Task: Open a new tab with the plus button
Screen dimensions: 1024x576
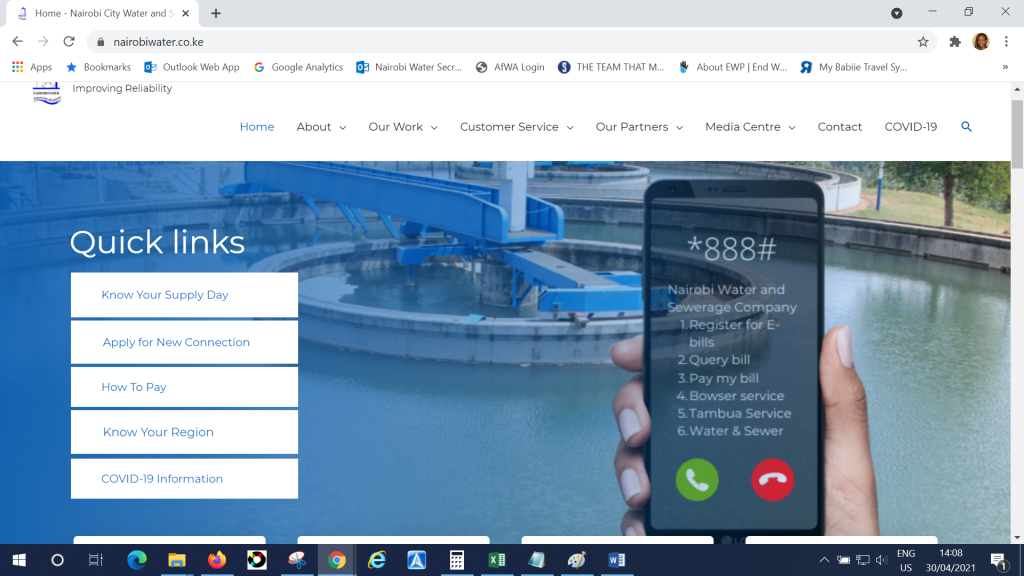Action: click(x=216, y=13)
